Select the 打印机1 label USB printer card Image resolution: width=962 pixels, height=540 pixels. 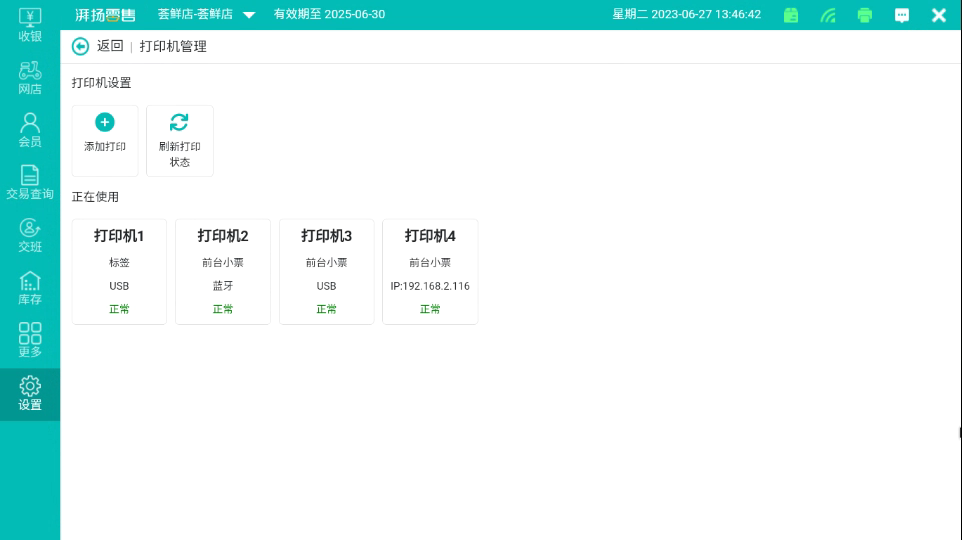[x=119, y=272]
